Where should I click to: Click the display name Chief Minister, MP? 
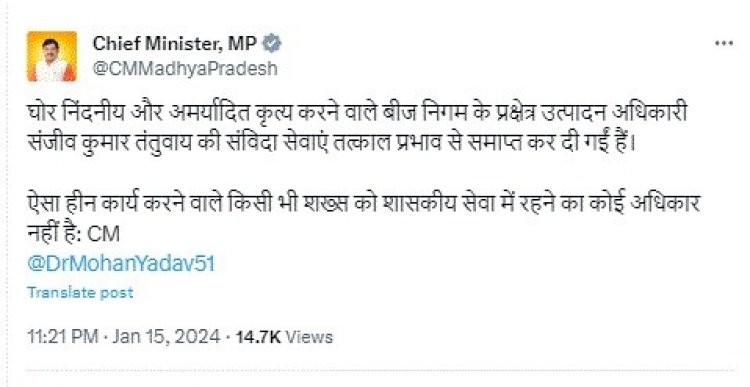click(175, 44)
